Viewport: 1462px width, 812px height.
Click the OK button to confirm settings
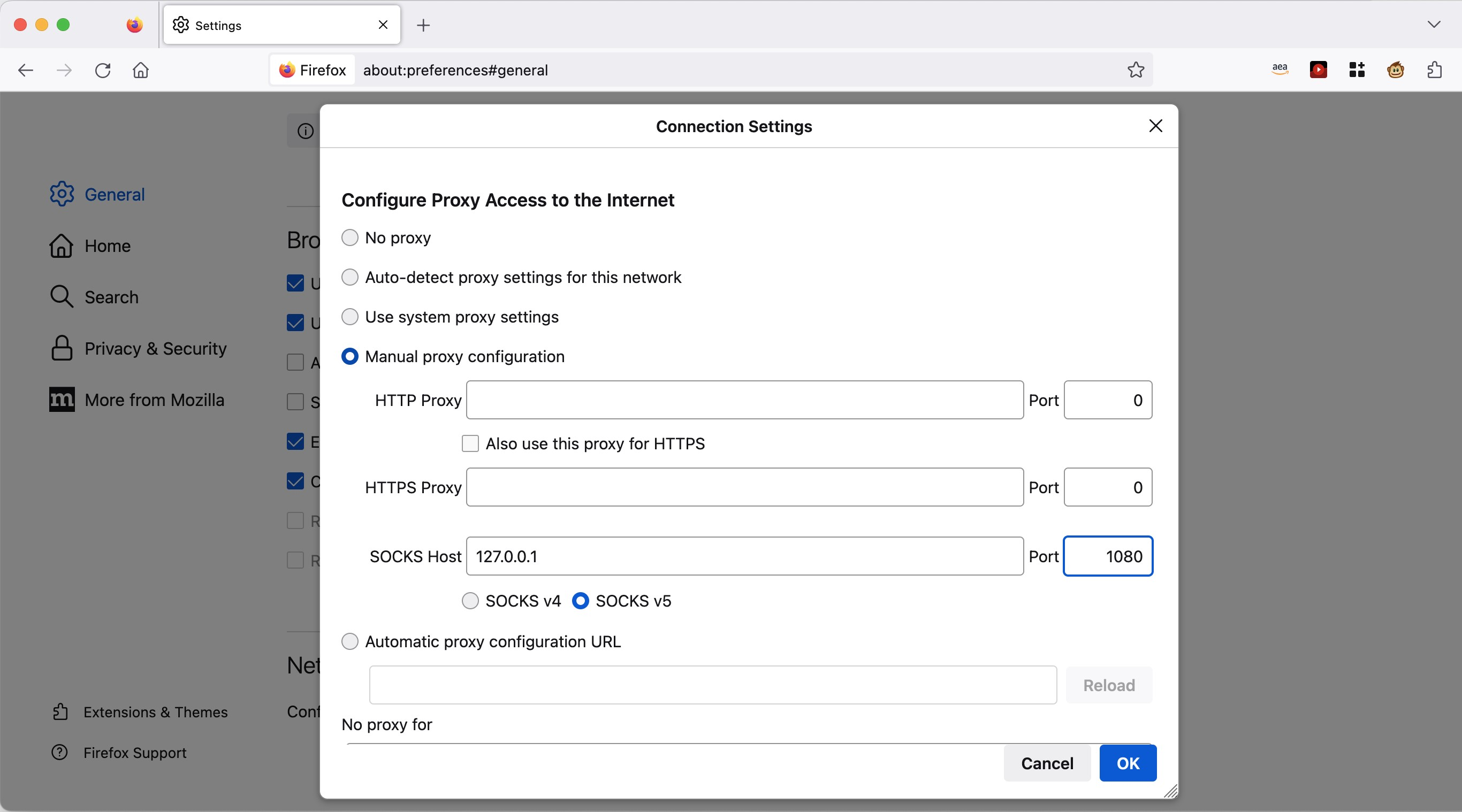(x=1127, y=763)
